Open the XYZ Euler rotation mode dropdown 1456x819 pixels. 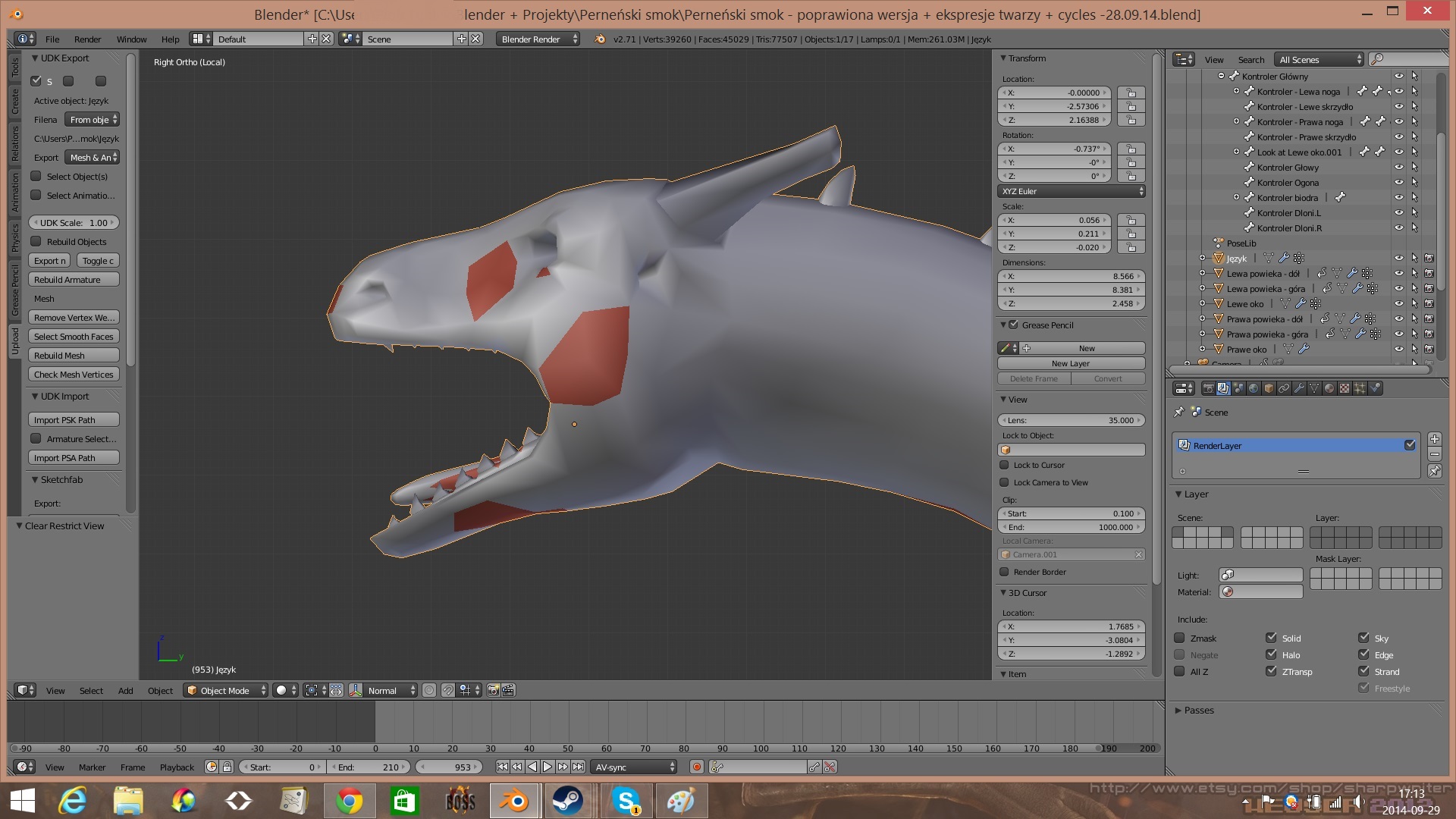click(x=1071, y=191)
